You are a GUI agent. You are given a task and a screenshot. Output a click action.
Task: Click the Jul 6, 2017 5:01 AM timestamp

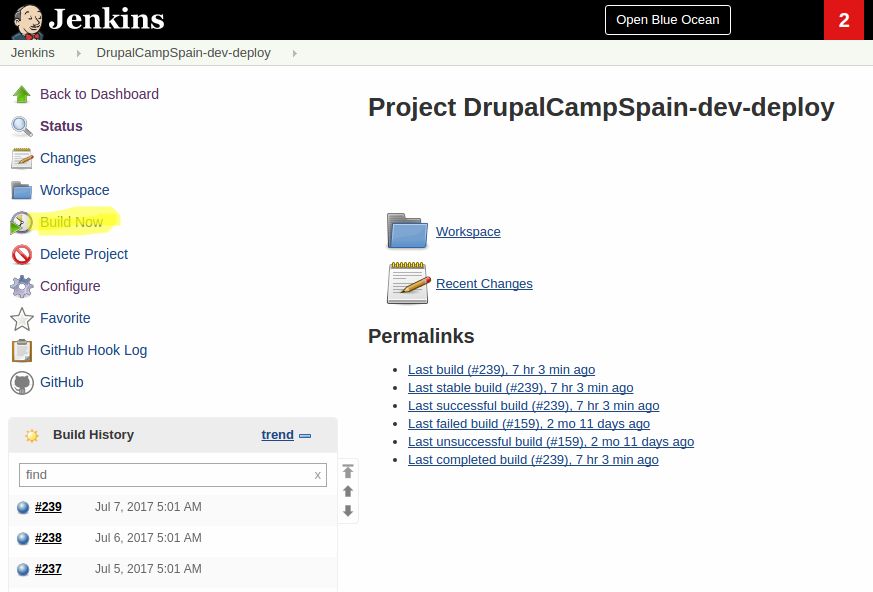[148, 538]
